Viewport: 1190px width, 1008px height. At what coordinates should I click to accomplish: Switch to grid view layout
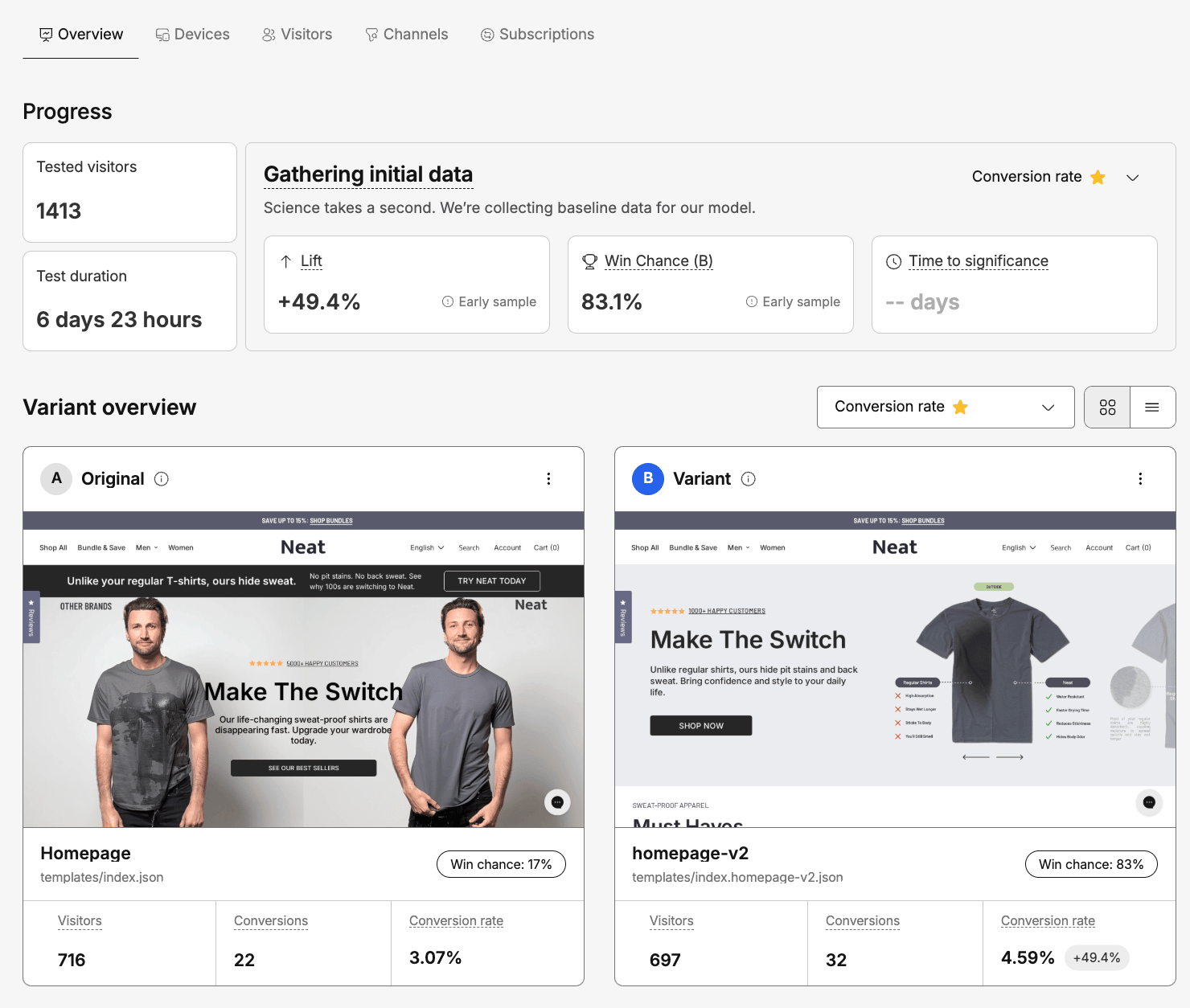(x=1107, y=408)
